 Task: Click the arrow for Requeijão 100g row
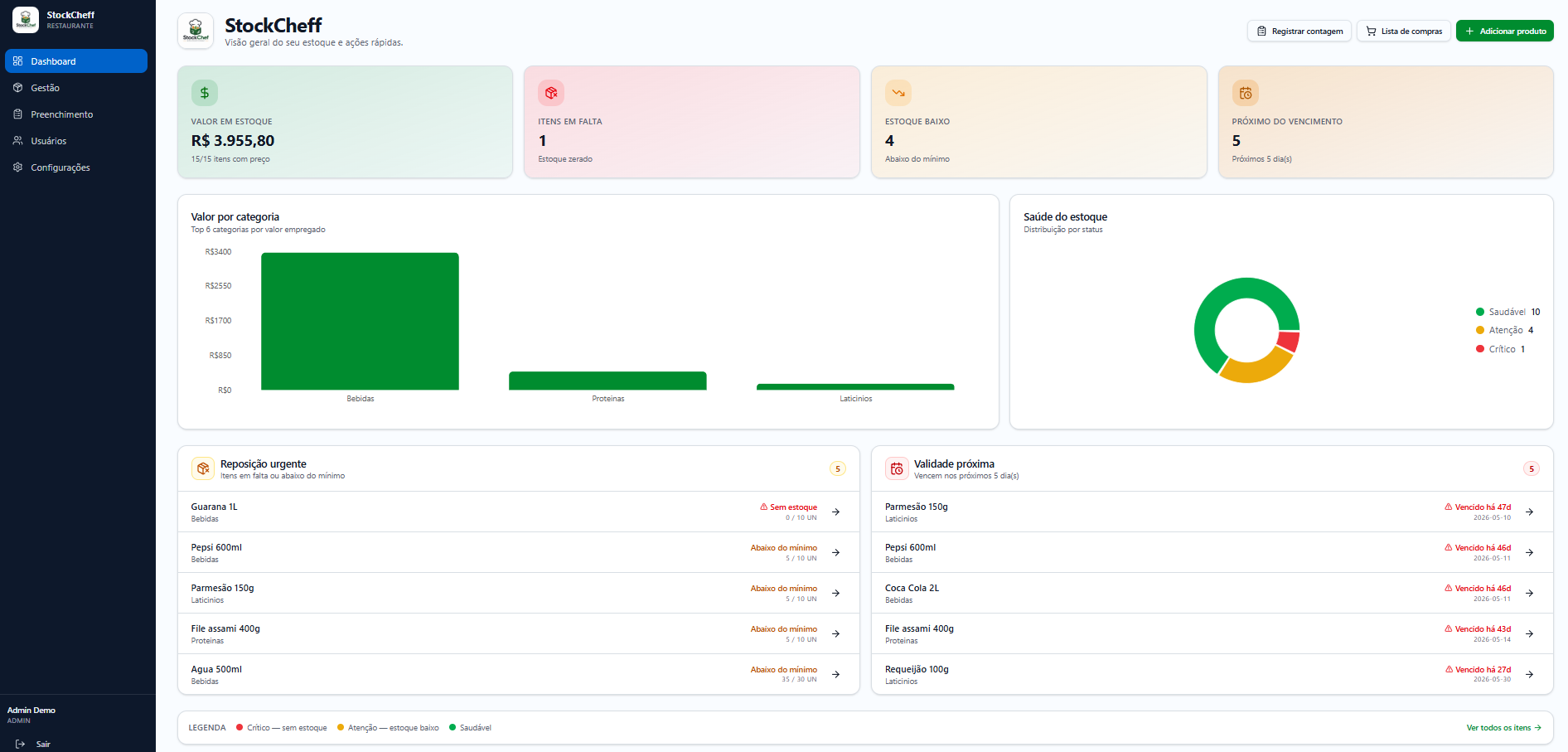pos(1530,674)
